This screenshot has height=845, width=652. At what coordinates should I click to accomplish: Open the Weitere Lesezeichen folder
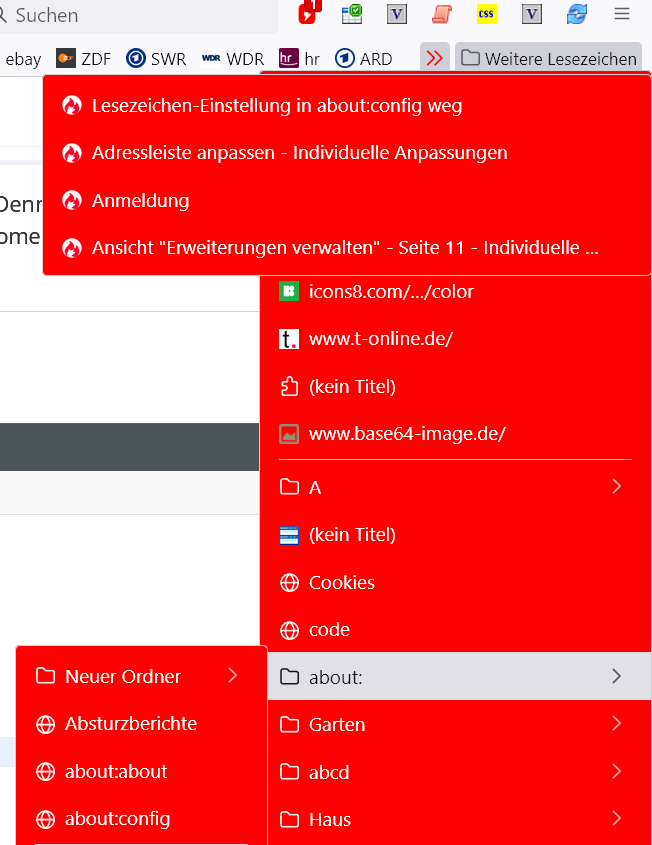click(548, 59)
